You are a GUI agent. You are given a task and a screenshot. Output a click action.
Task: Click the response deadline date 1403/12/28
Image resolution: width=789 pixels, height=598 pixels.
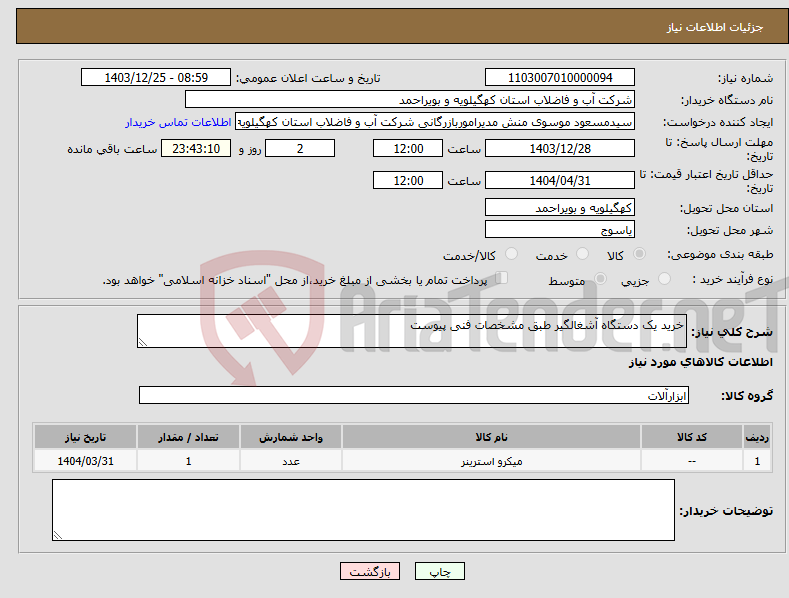point(560,148)
